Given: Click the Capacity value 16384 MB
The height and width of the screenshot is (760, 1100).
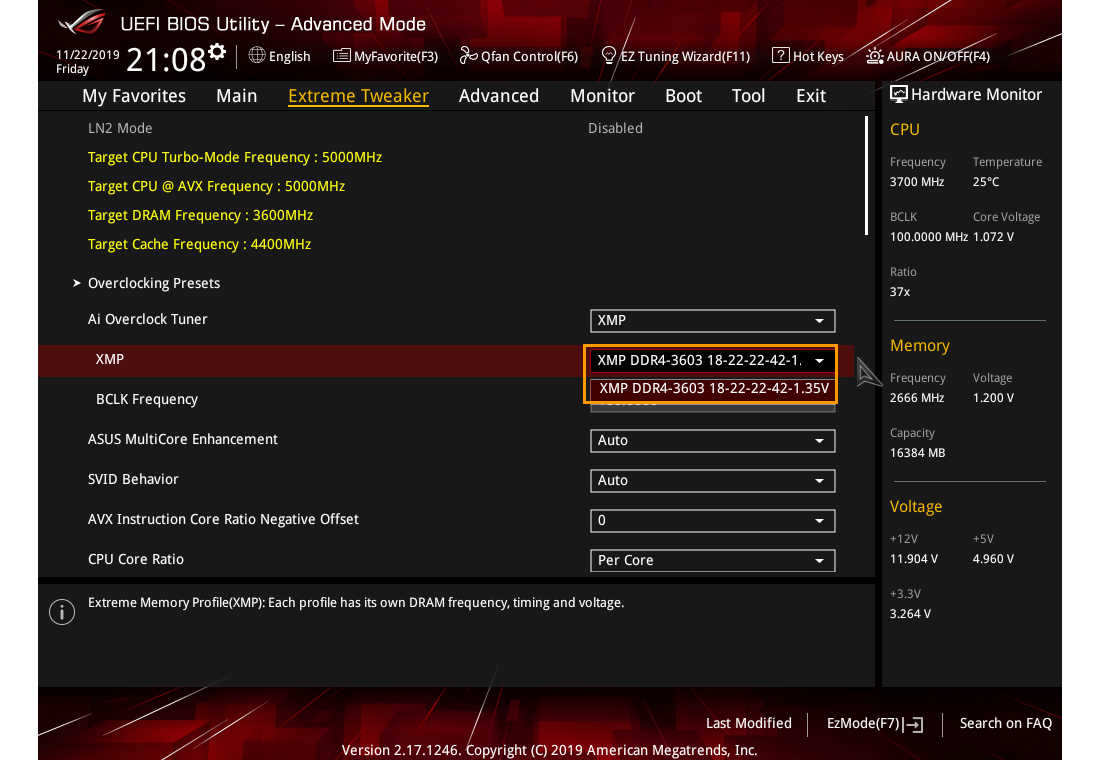Looking at the screenshot, I should [918, 453].
